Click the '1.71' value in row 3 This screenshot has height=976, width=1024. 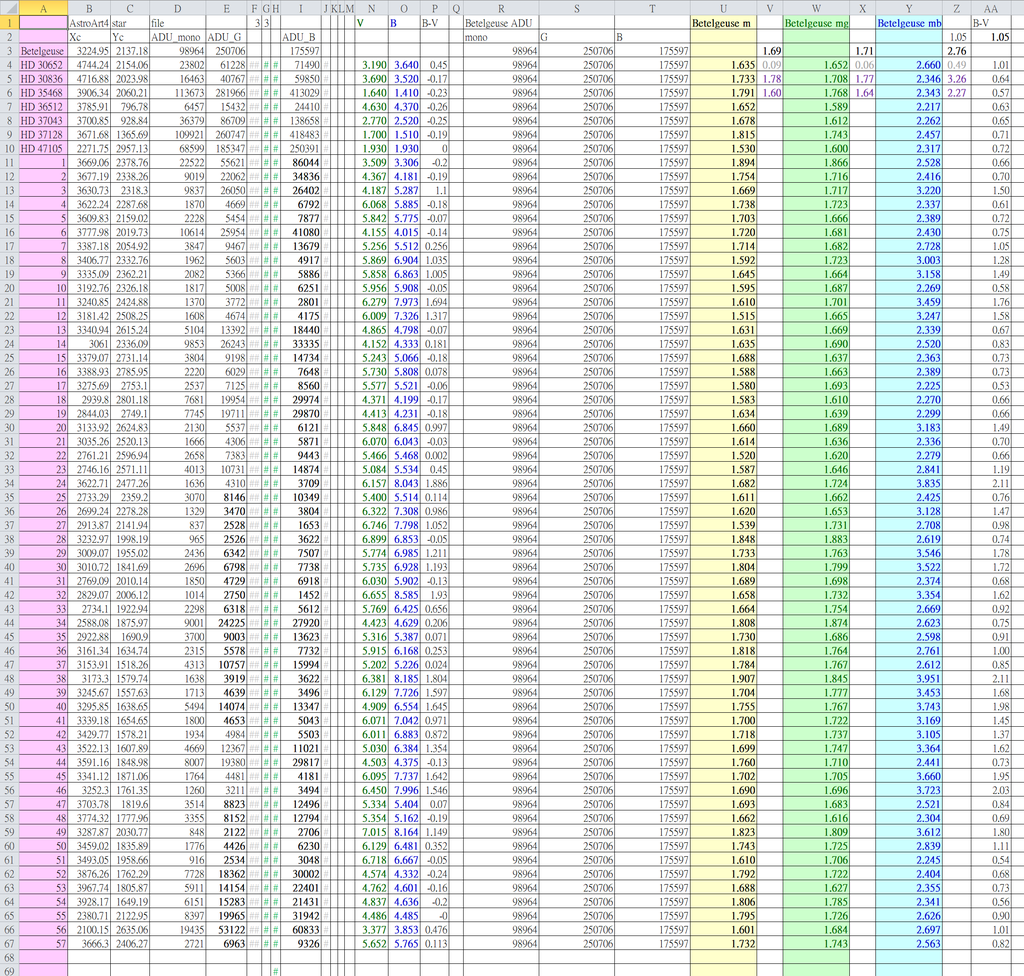(863, 51)
